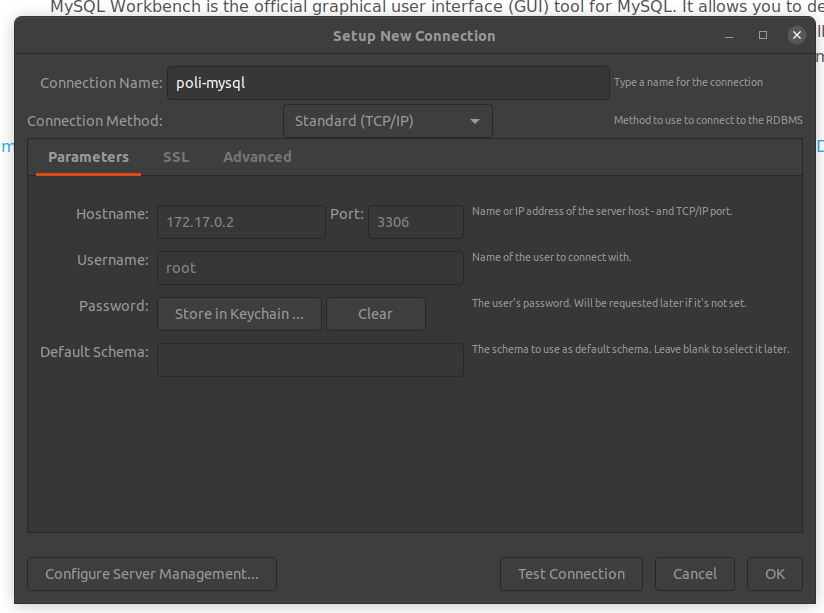Click 'Name of the user to connect with.' hint
This screenshot has height=613, width=824.
[x=552, y=257]
